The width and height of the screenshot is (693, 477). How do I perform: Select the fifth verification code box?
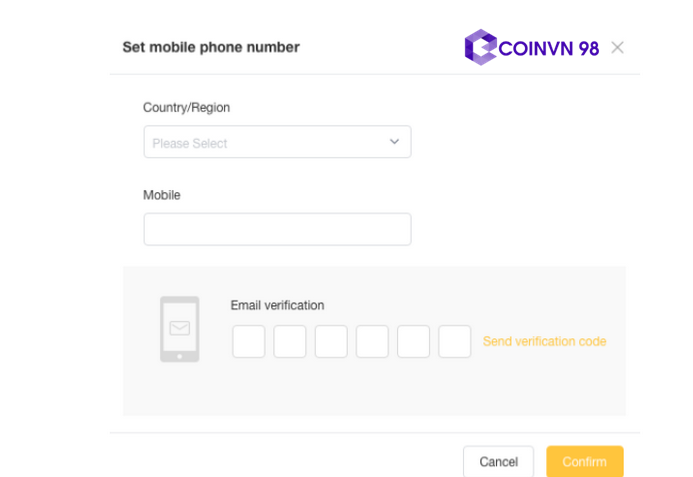[x=413, y=341]
